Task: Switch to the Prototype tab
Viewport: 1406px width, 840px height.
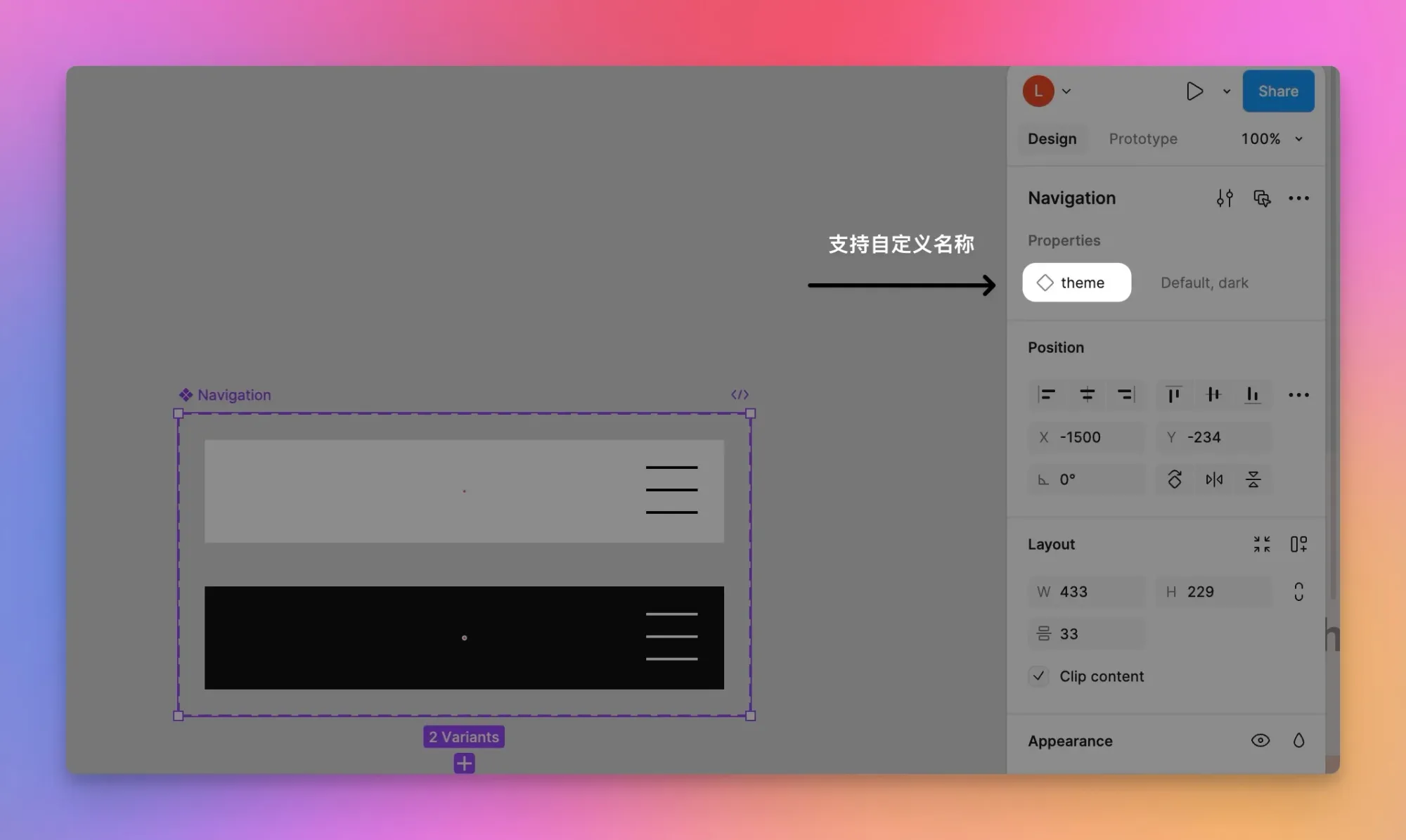Action: coord(1143,139)
